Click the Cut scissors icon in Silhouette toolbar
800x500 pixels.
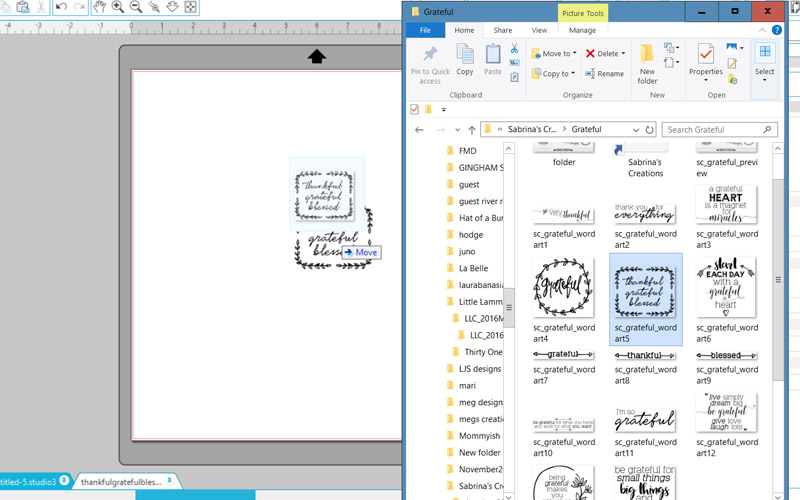tap(41, 7)
